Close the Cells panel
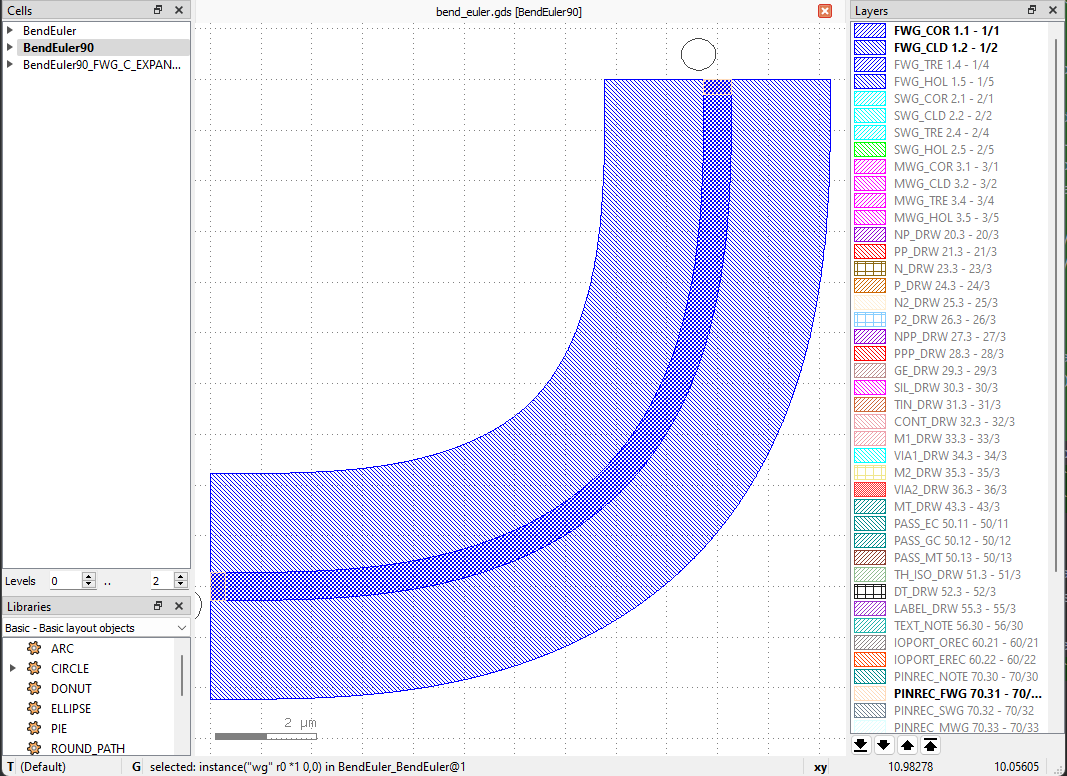Screen dimensions: 1067x776 179,10
